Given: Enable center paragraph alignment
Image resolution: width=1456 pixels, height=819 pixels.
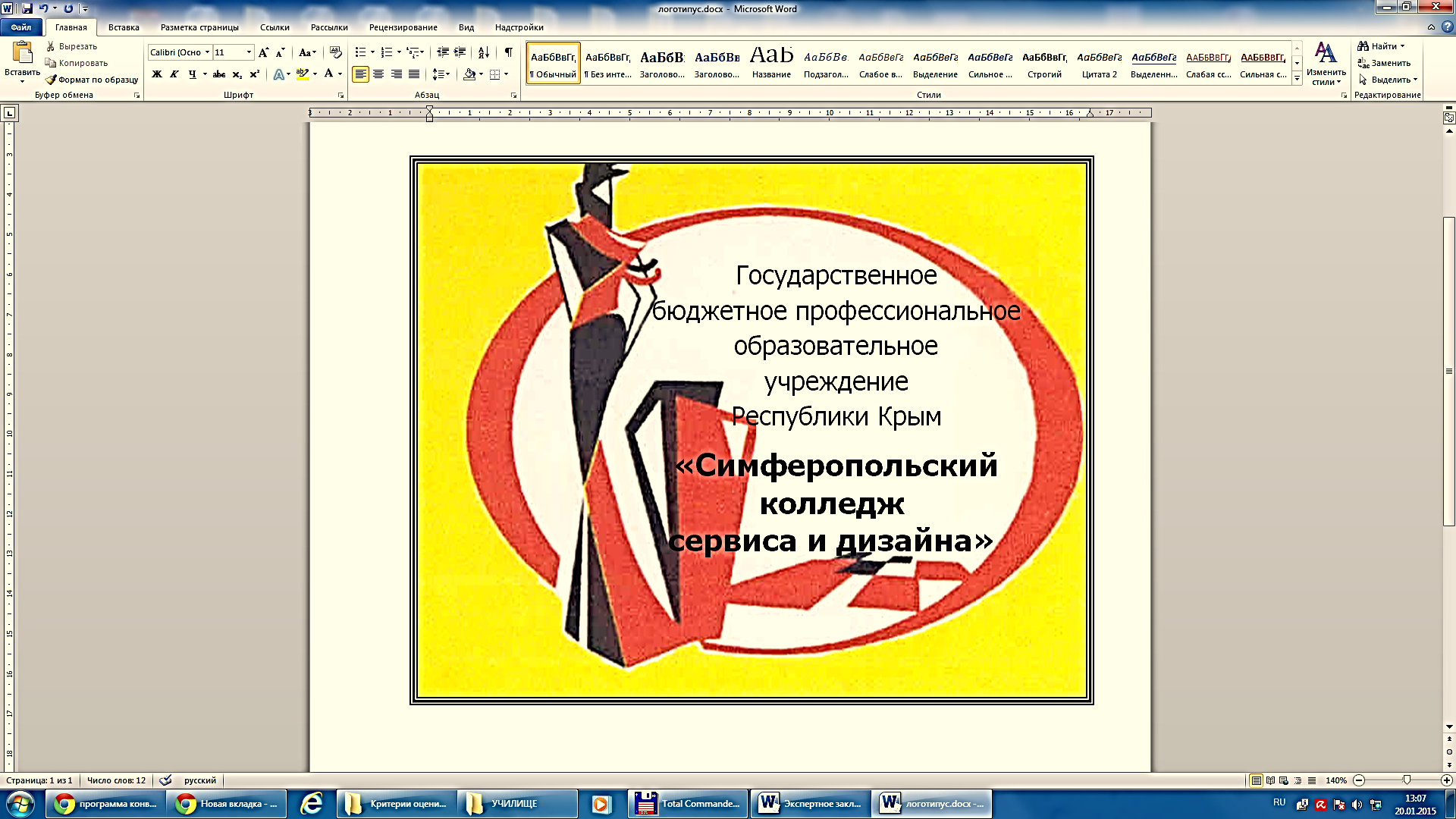Looking at the screenshot, I should [x=378, y=74].
